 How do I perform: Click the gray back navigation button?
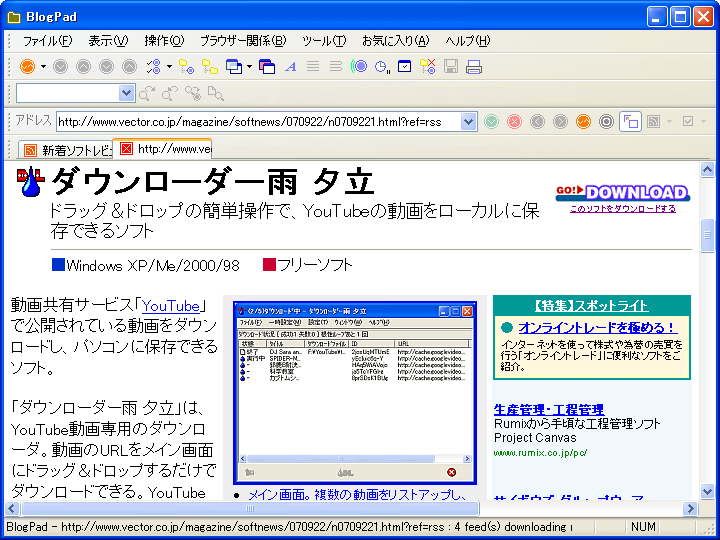tap(537, 122)
